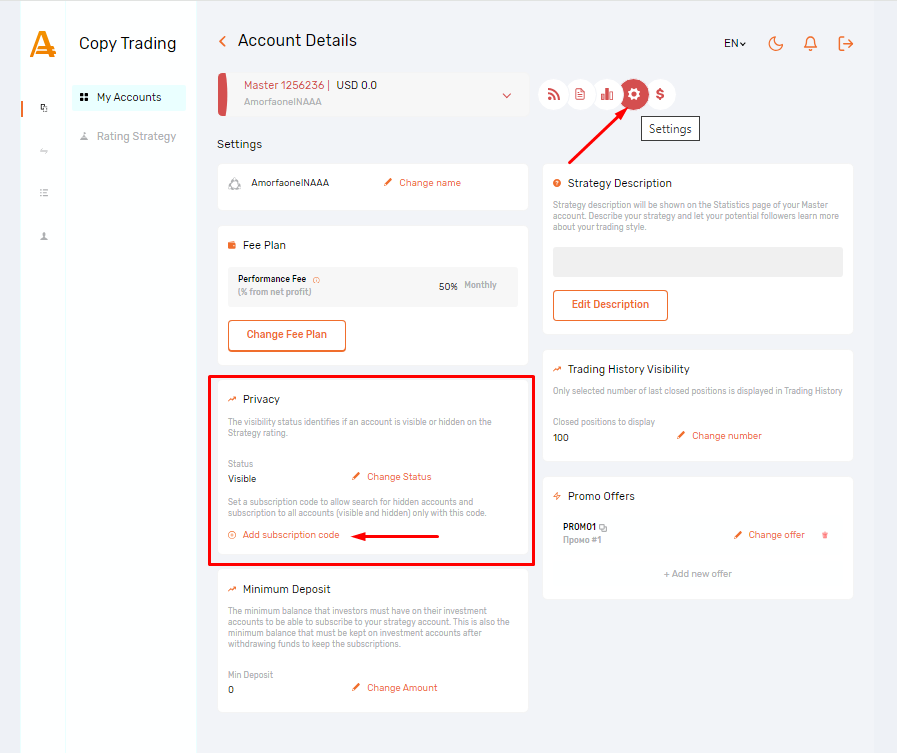
Task: Click the Change Fee Plan button
Action: point(287,335)
